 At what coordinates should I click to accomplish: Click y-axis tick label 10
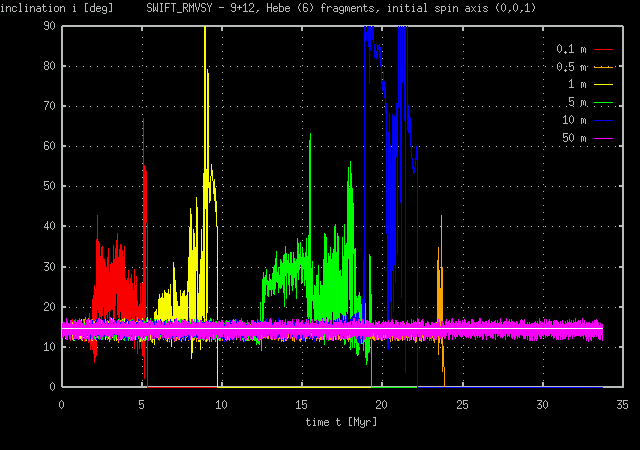[x=49, y=347]
